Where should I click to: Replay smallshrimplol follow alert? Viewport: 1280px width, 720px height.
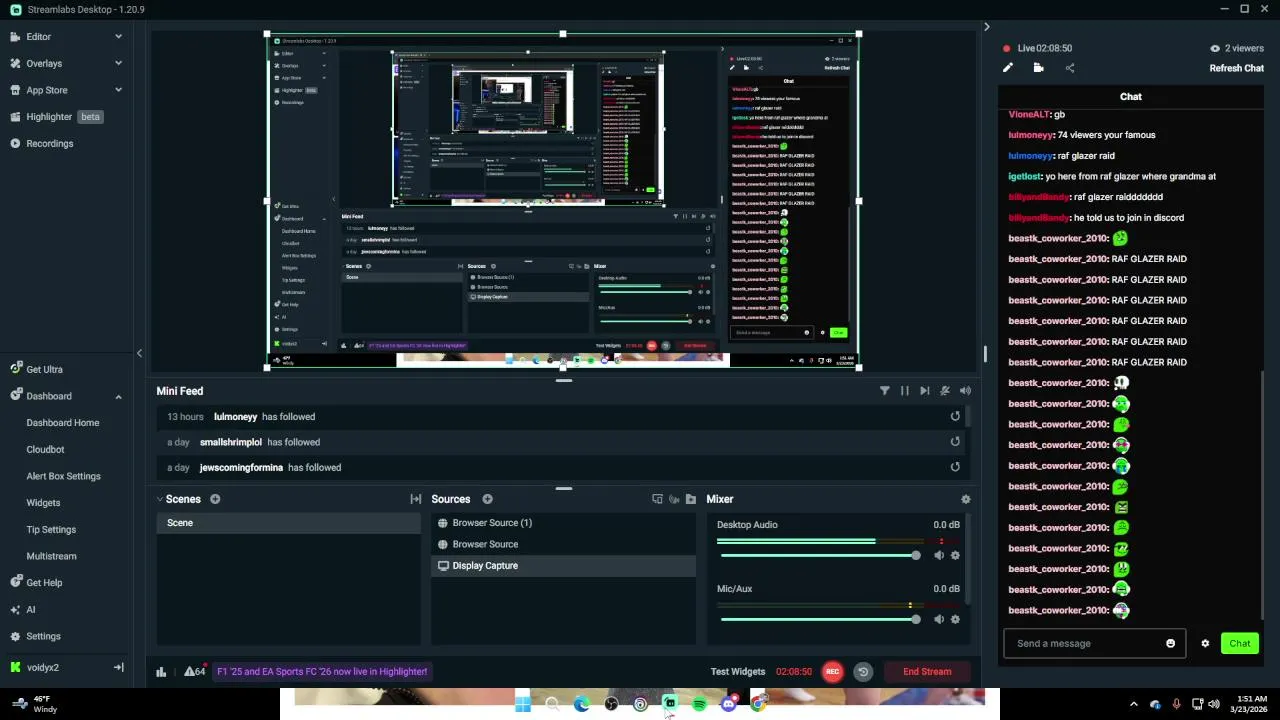tap(955, 442)
